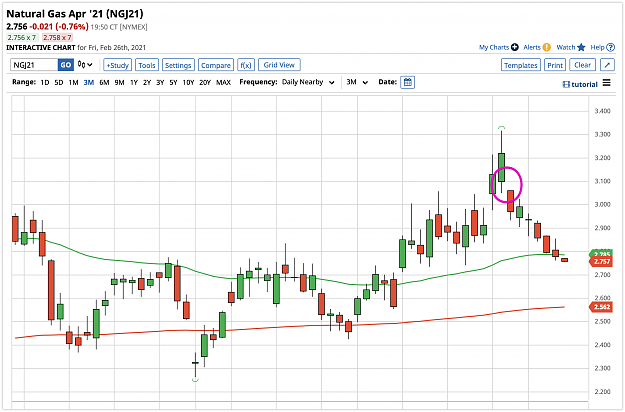625x412 pixels.
Task: Open chart Settings
Action: tap(178, 65)
